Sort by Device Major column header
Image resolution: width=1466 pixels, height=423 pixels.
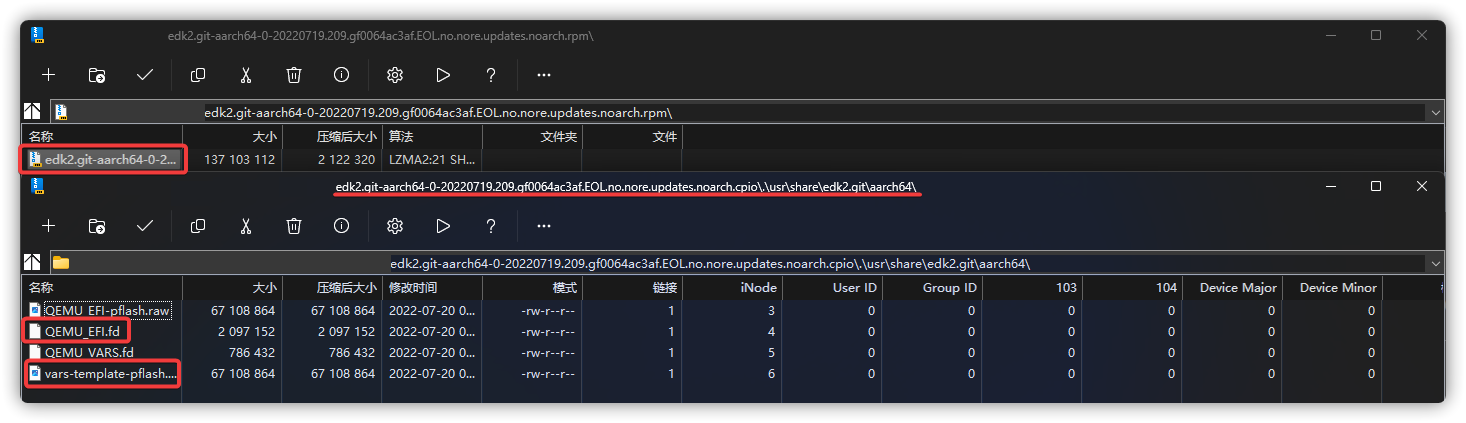click(x=1231, y=287)
